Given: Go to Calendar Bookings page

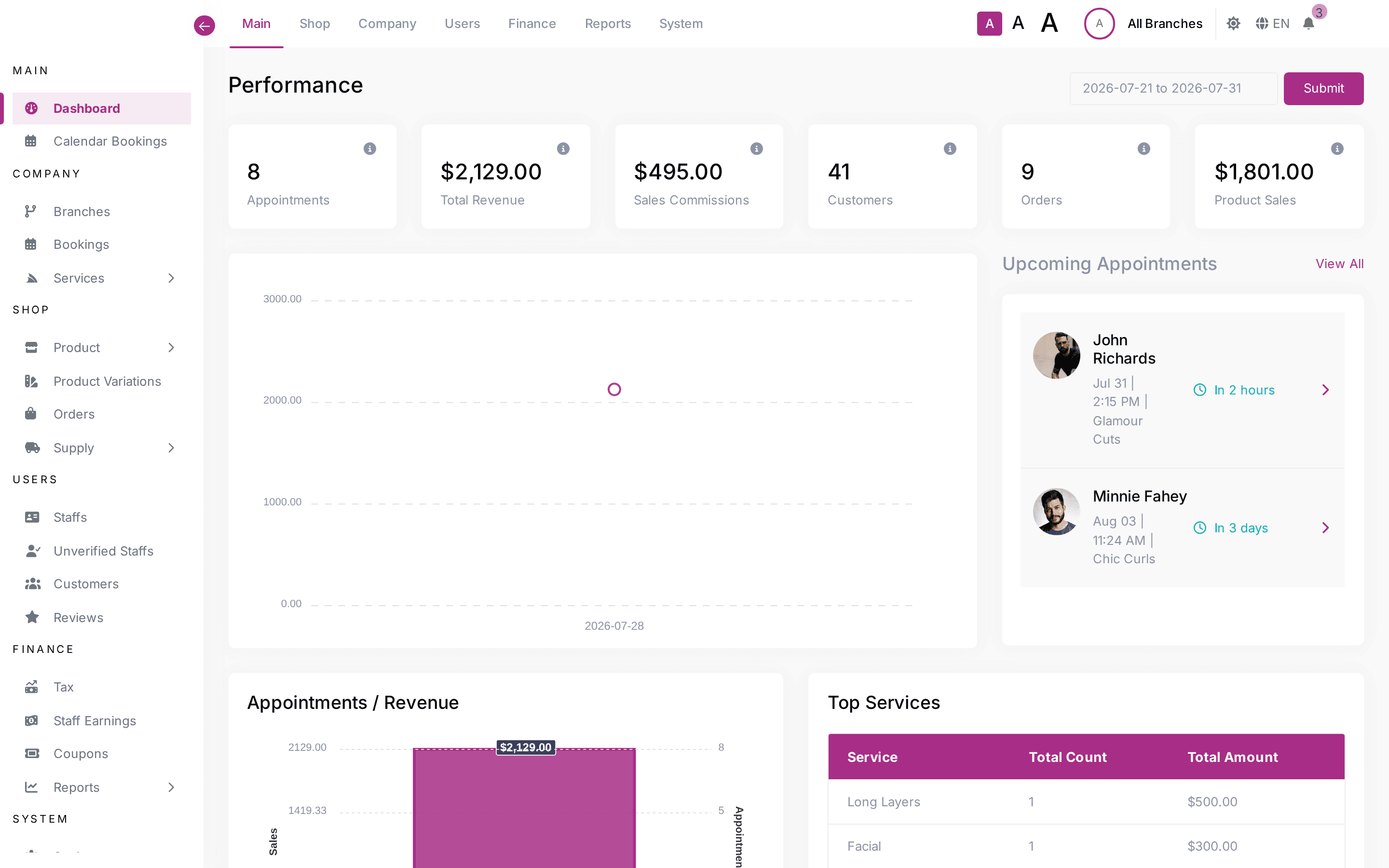Looking at the screenshot, I should click(x=102, y=141).
